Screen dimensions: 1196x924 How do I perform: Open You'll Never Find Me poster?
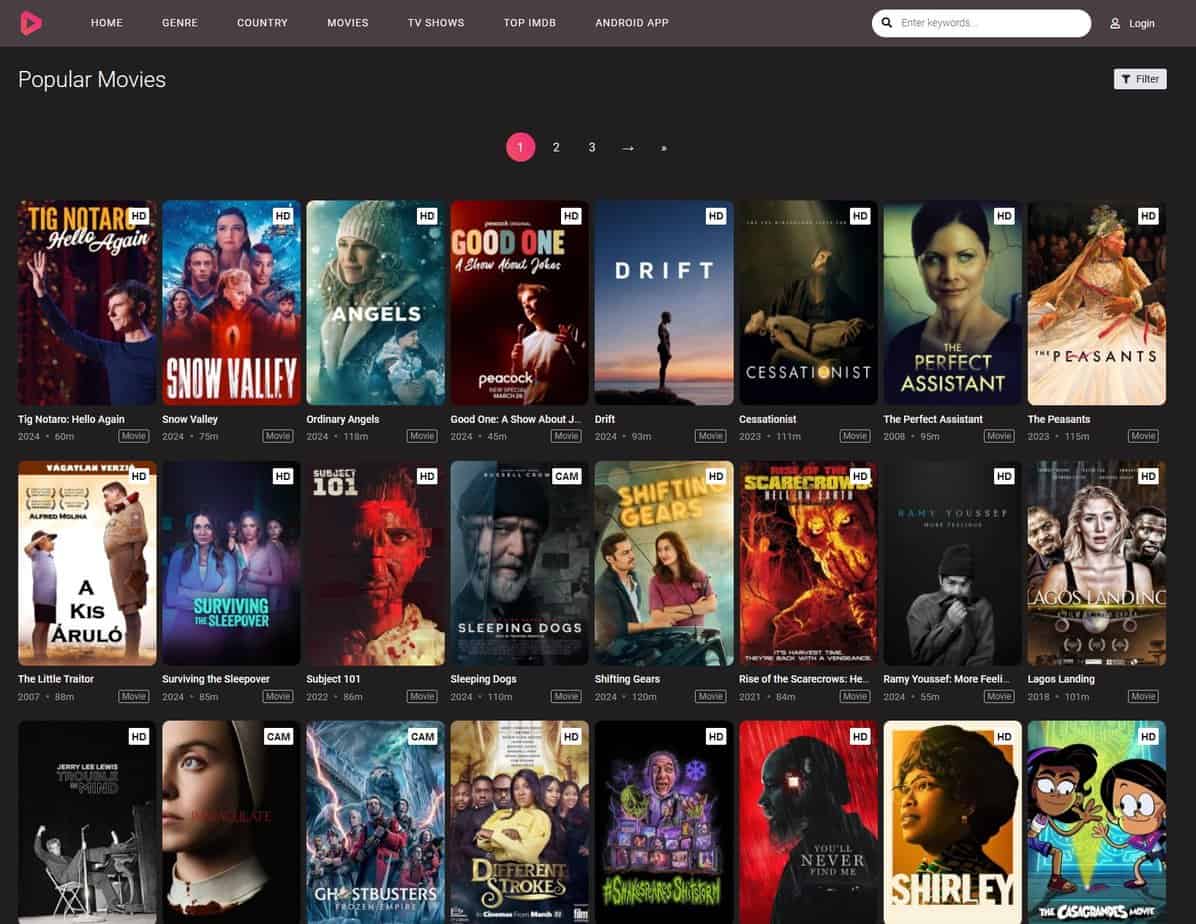click(x=808, y=823)
